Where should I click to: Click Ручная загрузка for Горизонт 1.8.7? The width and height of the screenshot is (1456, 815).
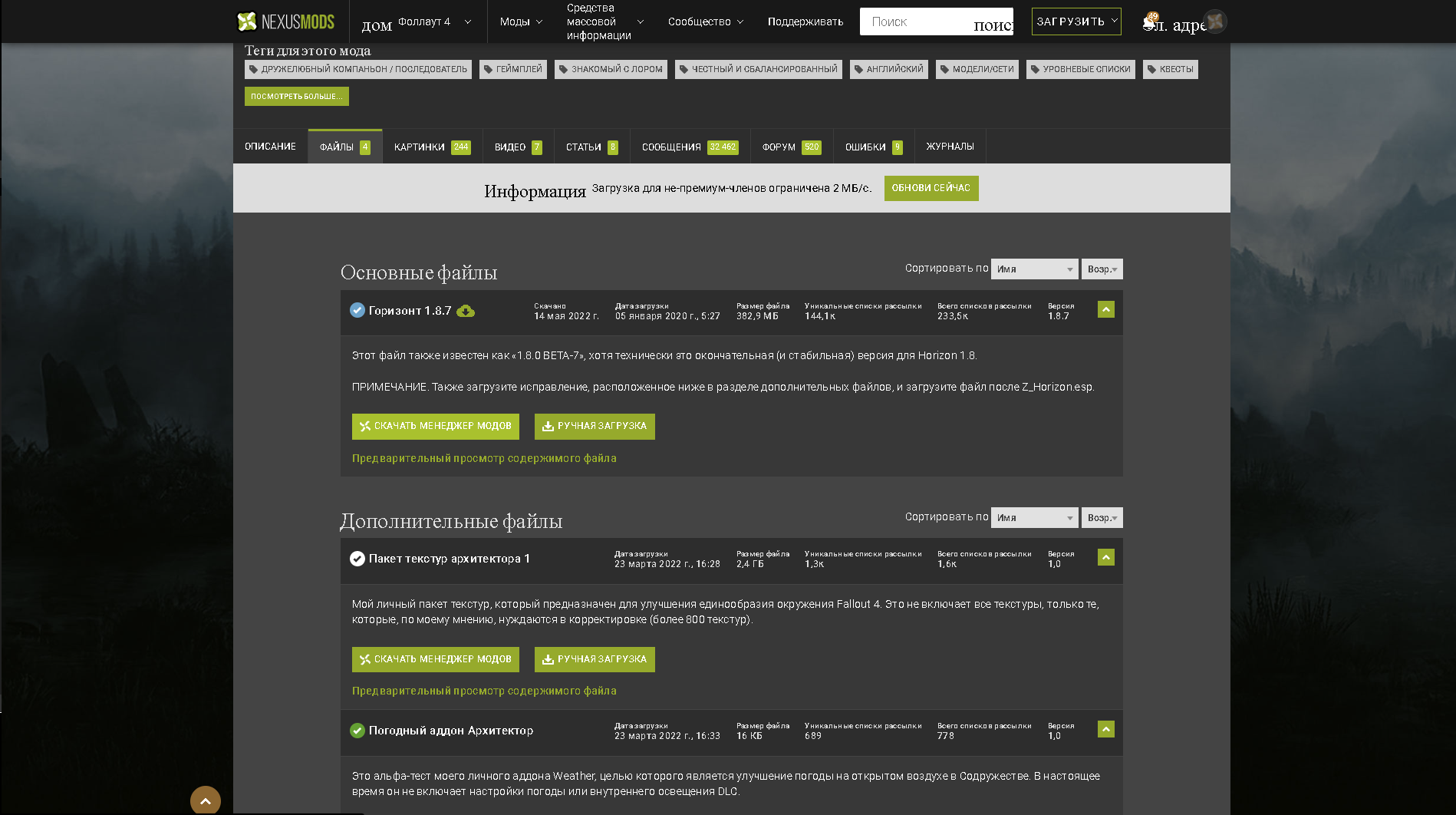pyautogui.click(x=595, y=427)
